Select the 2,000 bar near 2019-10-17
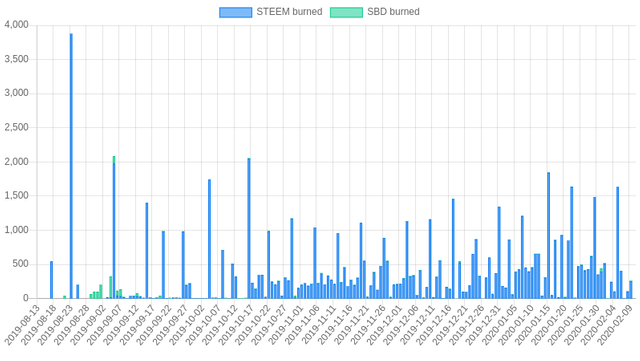 coord(249,228)
